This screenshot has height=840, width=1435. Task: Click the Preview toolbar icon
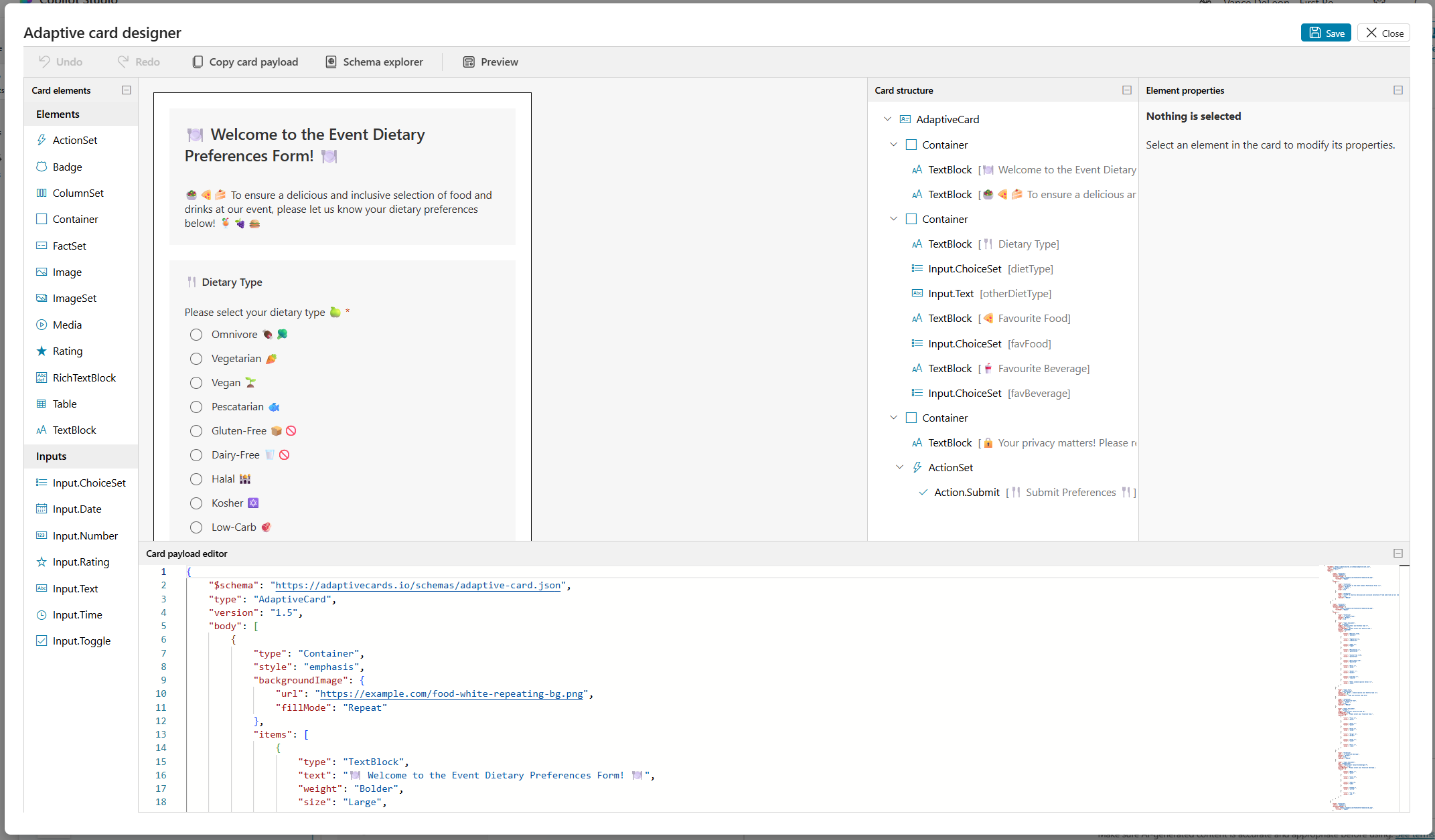click(x=469, y=62)
